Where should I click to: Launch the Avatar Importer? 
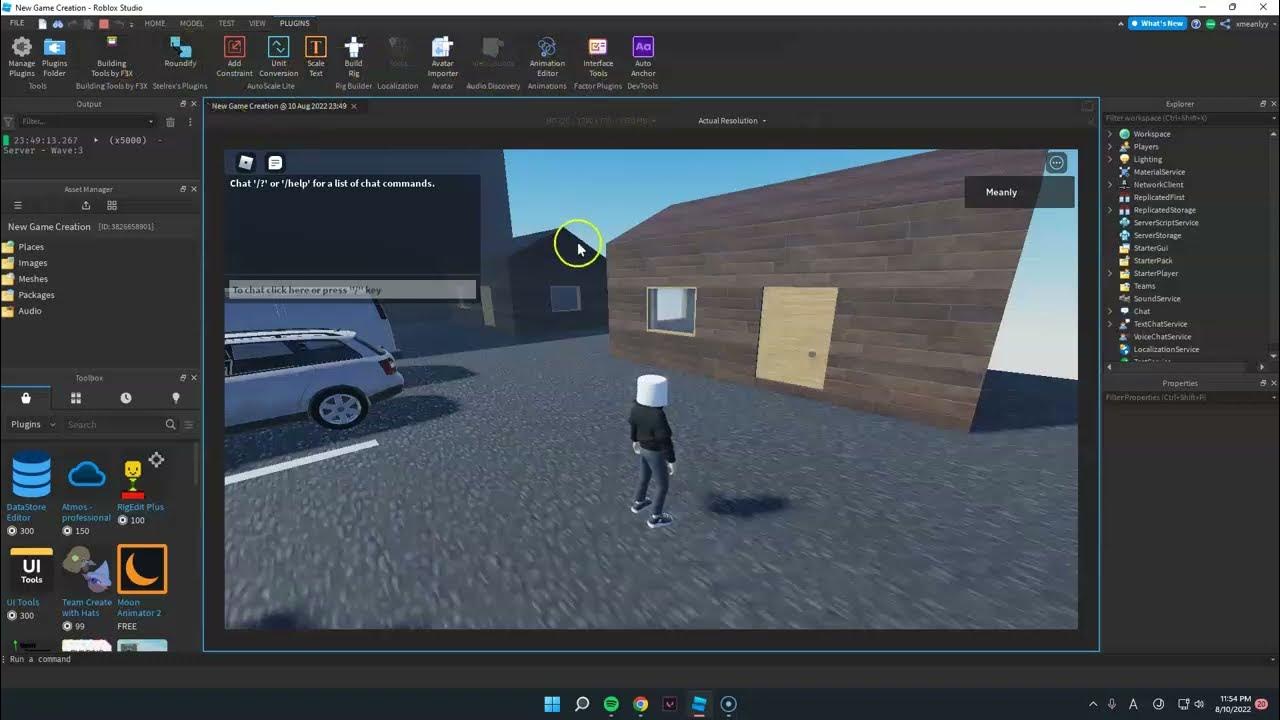tap(442, 56)
